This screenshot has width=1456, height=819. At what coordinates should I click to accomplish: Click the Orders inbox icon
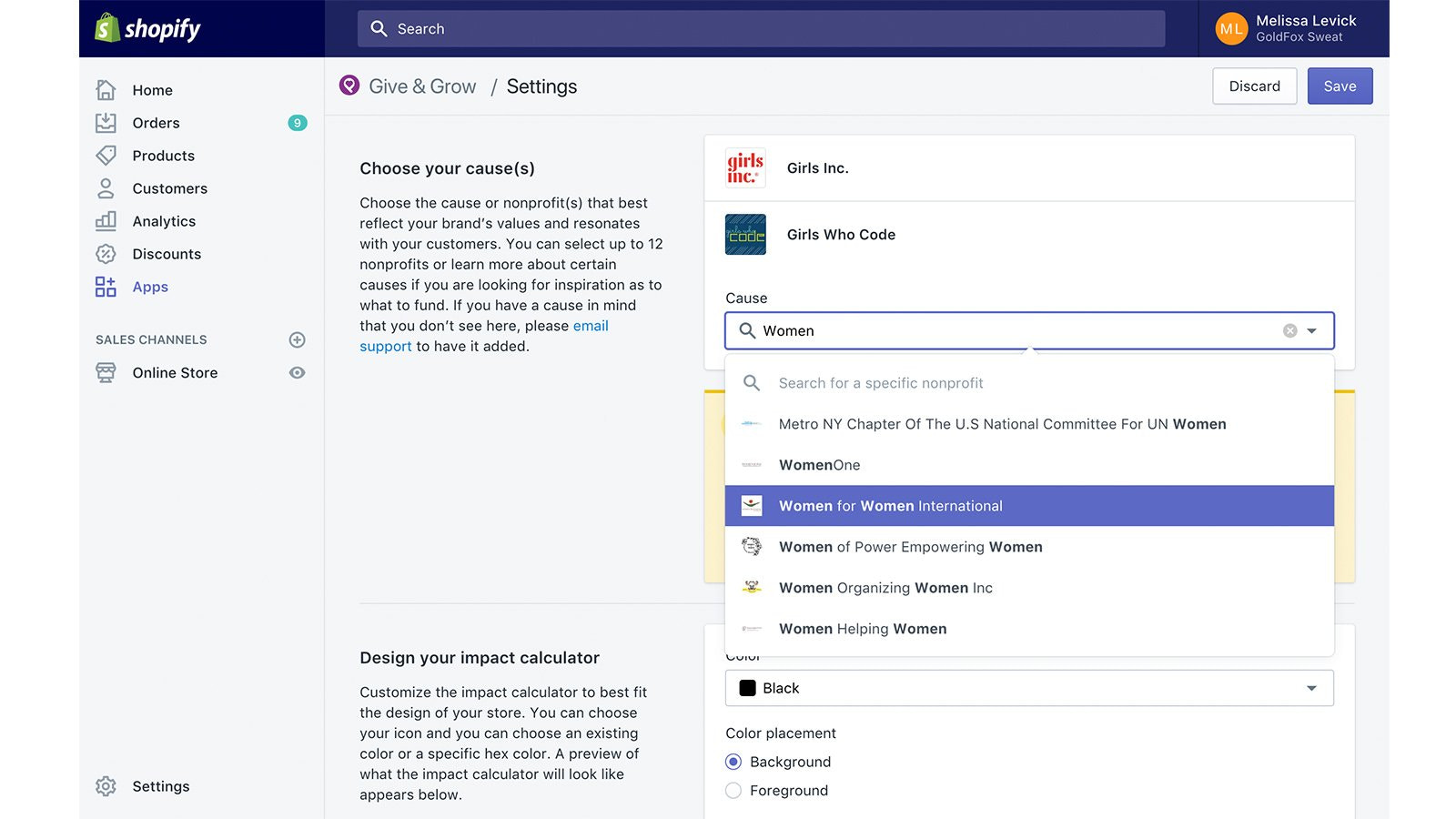(x=106, y=123)
